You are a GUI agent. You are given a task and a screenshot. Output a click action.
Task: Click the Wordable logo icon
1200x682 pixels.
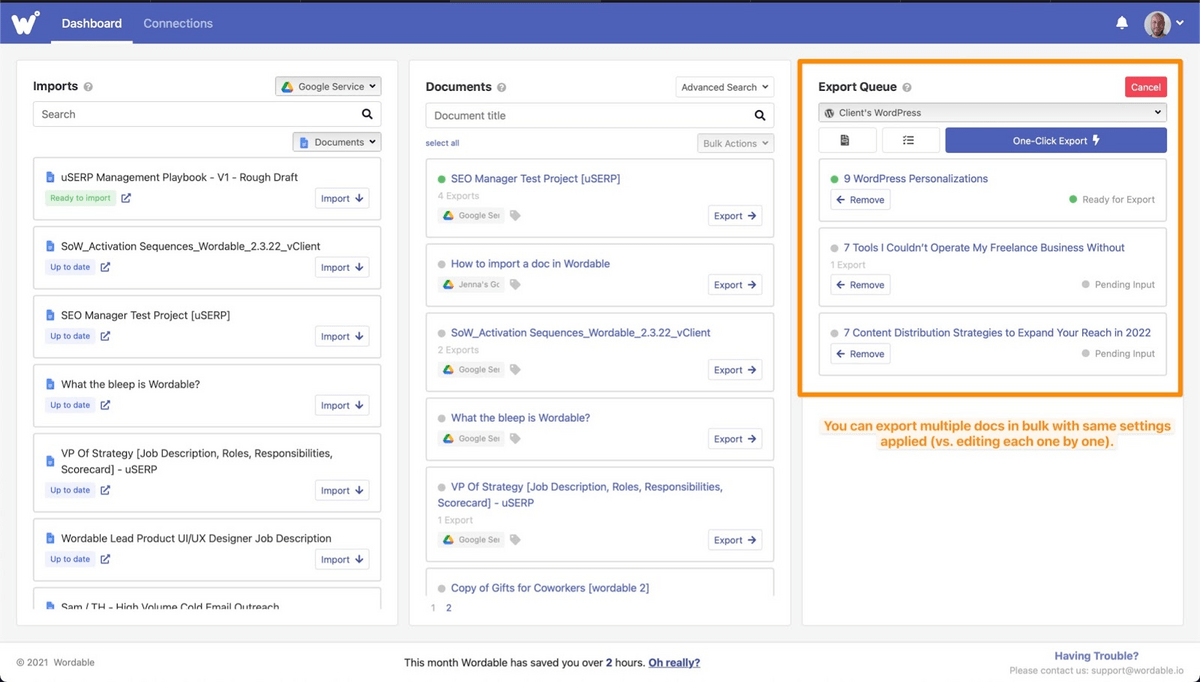[x=25, y=22]
